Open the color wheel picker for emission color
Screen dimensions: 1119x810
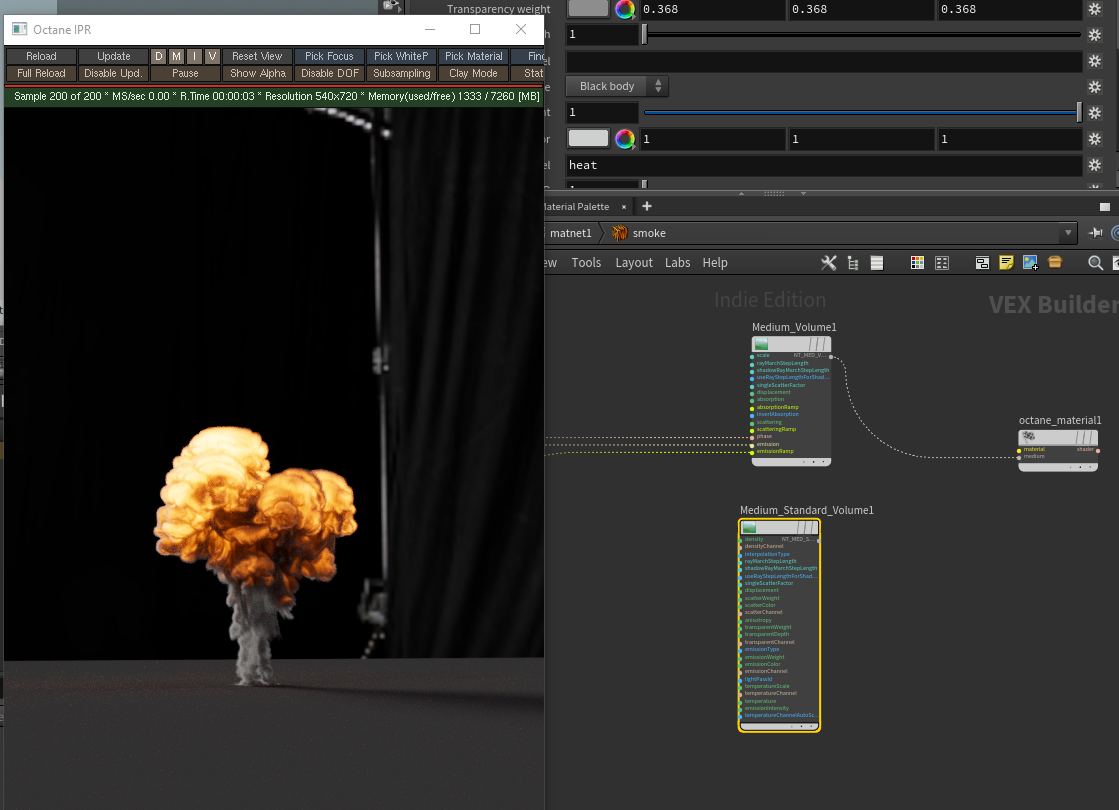click(625, 139)
